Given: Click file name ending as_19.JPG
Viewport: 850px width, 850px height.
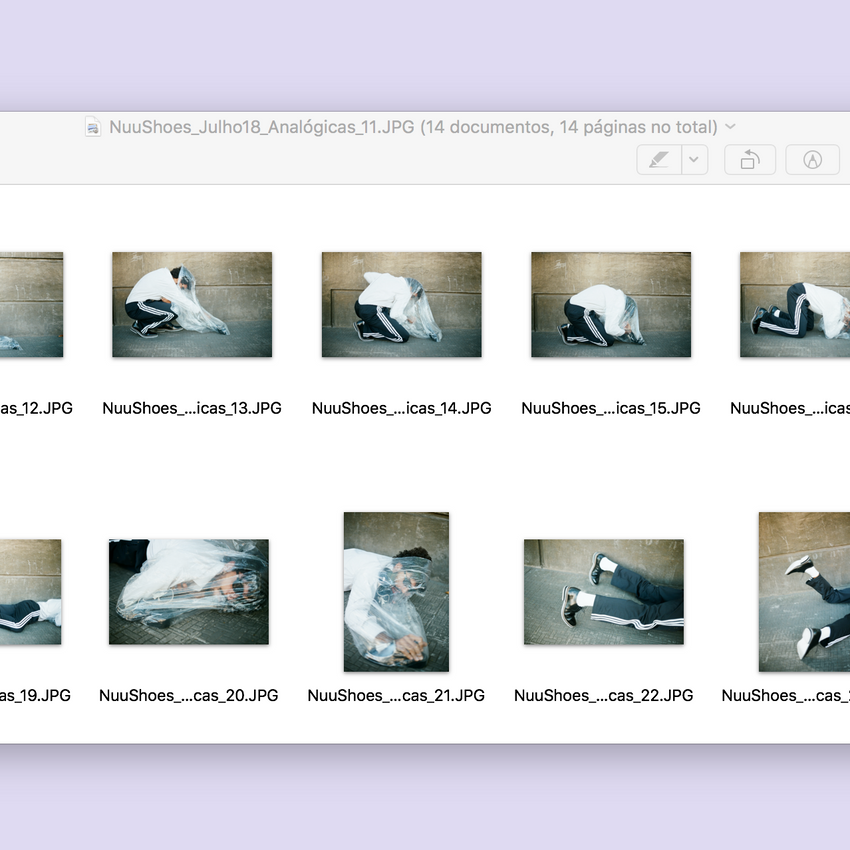Looking at the screenshot, I should pyautogui.click(x=35, y=696).
